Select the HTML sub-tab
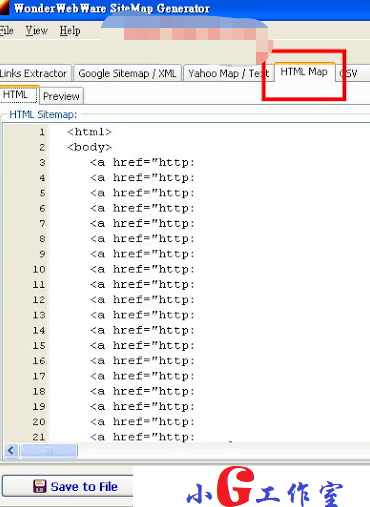The height and width of the screenshot is (507, 370). (x=19, y=95)
